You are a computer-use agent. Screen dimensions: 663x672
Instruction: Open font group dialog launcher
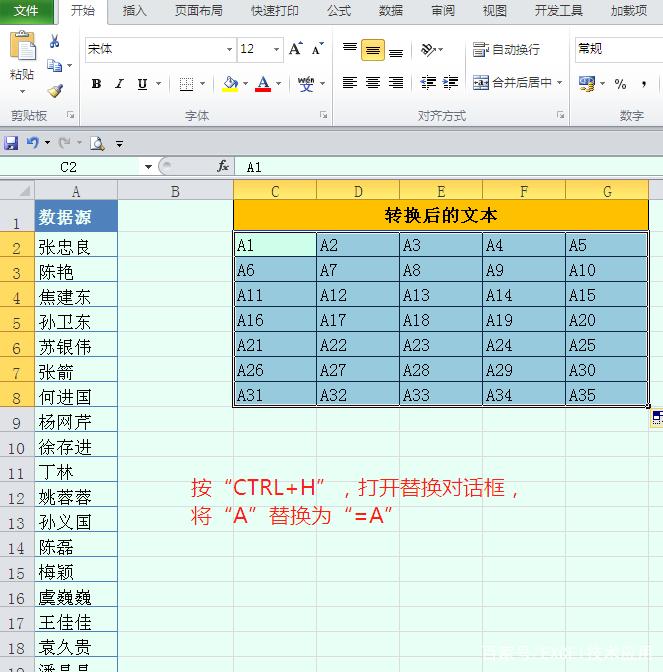[324, 115]
